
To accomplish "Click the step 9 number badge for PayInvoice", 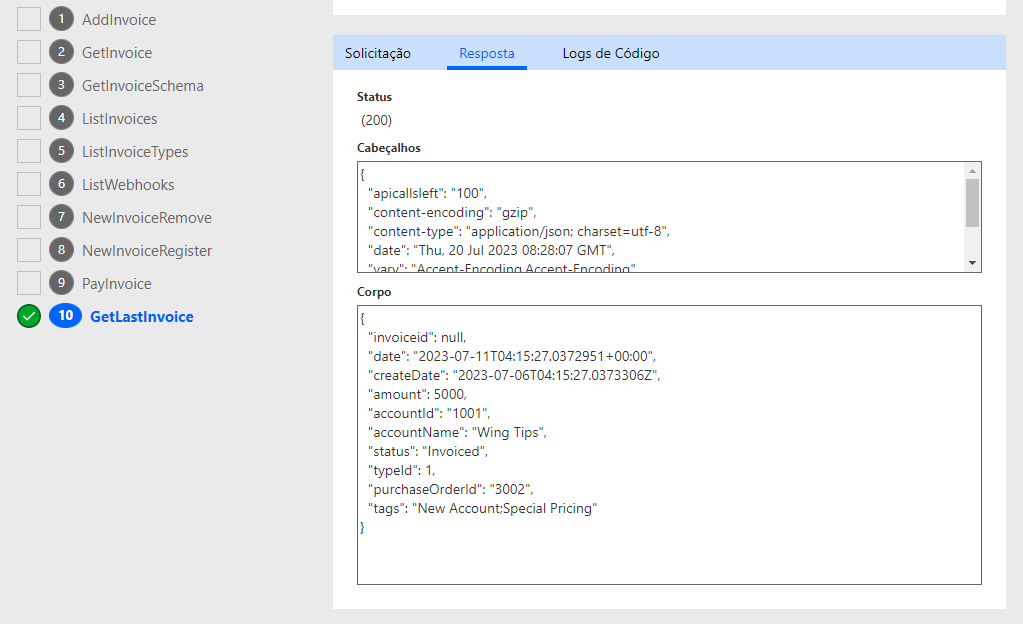I will point(61,283).
